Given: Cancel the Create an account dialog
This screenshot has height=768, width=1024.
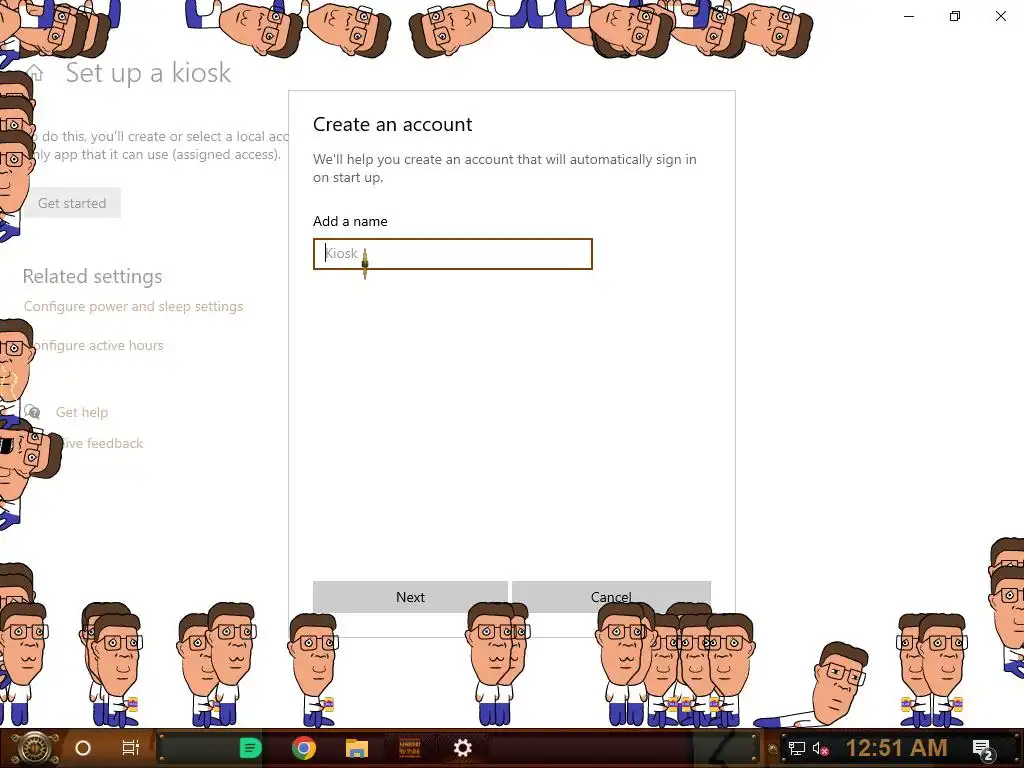Looking at the screenshot, I should point(611,597).
